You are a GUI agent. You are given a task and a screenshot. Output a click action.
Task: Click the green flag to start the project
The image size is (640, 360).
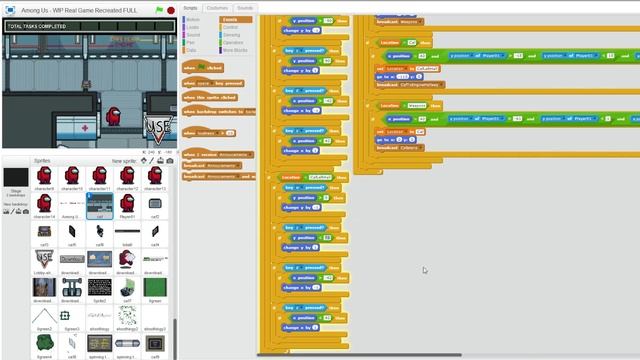click(x=159, y=10)
